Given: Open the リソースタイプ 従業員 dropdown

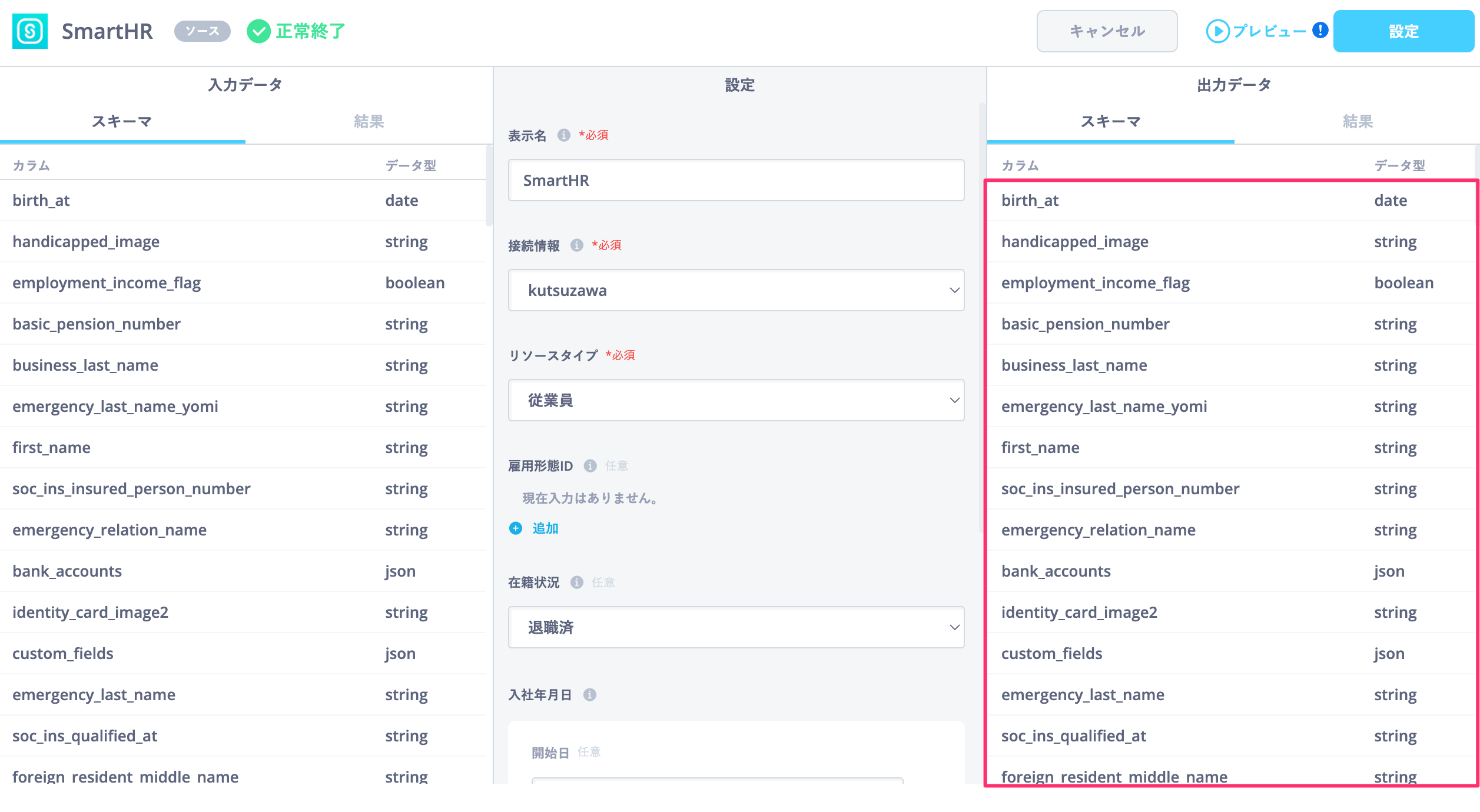Looking at the screenshot, I should [x=736, y=400].
